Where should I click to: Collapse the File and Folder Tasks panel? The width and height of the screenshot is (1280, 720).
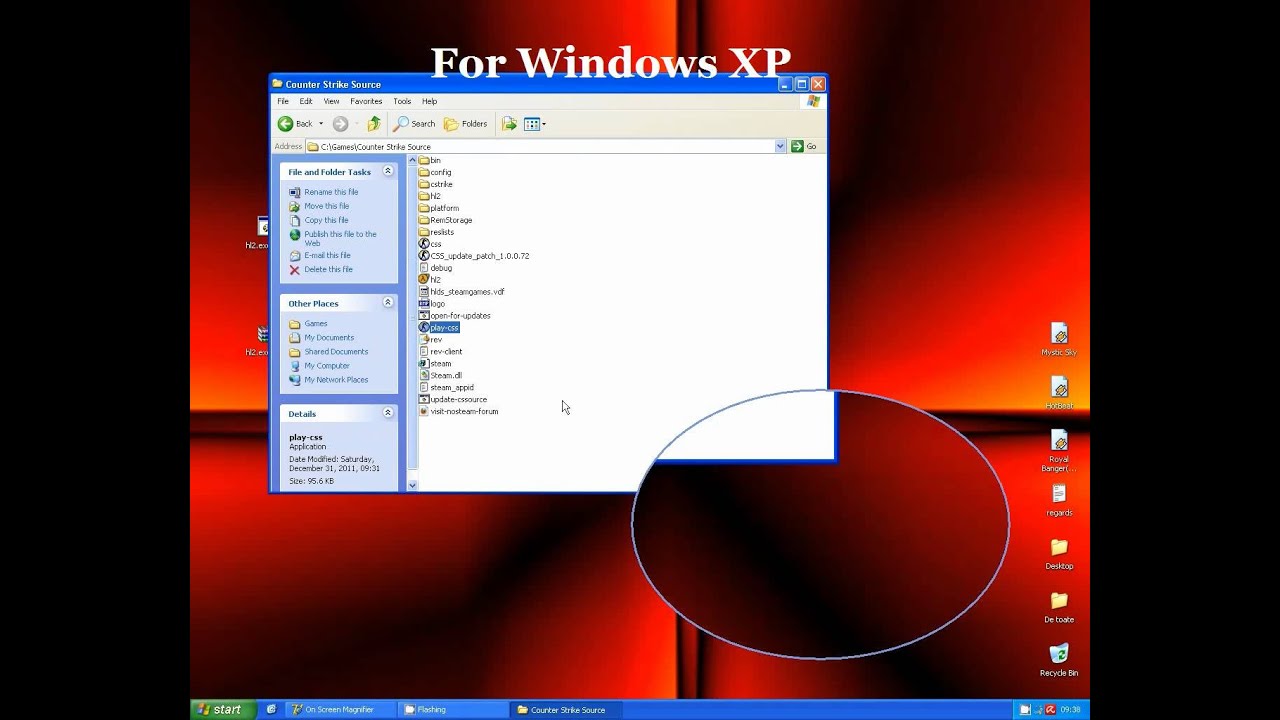point(388,172)
